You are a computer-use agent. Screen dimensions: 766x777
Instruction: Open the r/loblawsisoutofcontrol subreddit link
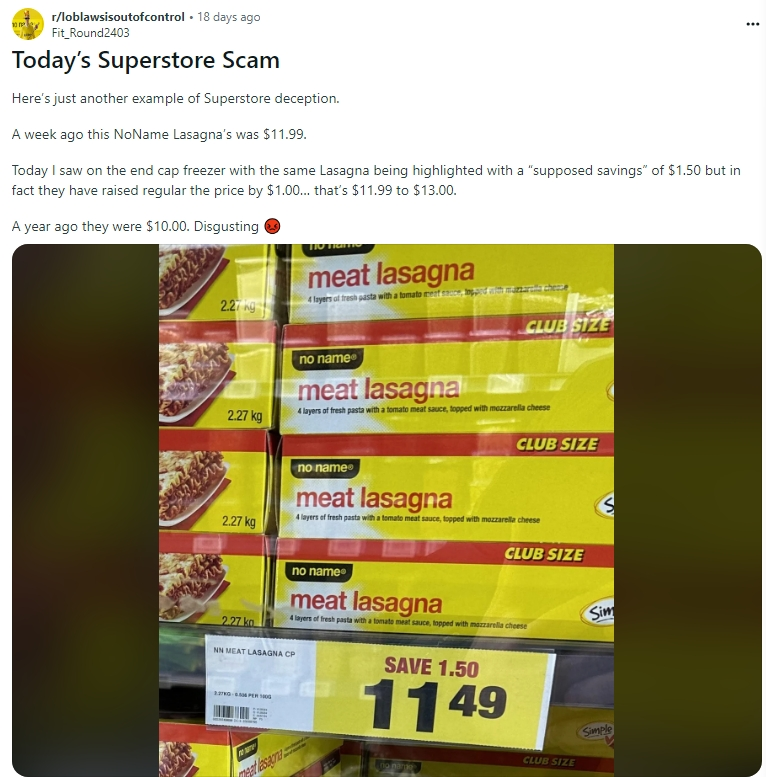point(118,17)
